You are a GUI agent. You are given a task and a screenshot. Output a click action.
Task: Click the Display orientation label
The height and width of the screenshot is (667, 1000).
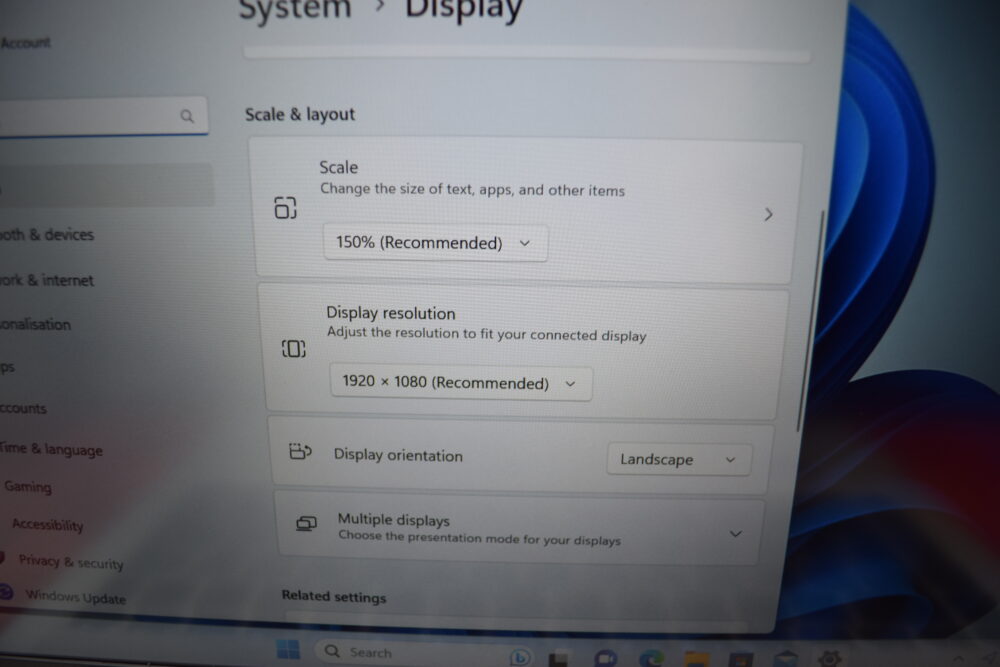[x=398, y=455]
